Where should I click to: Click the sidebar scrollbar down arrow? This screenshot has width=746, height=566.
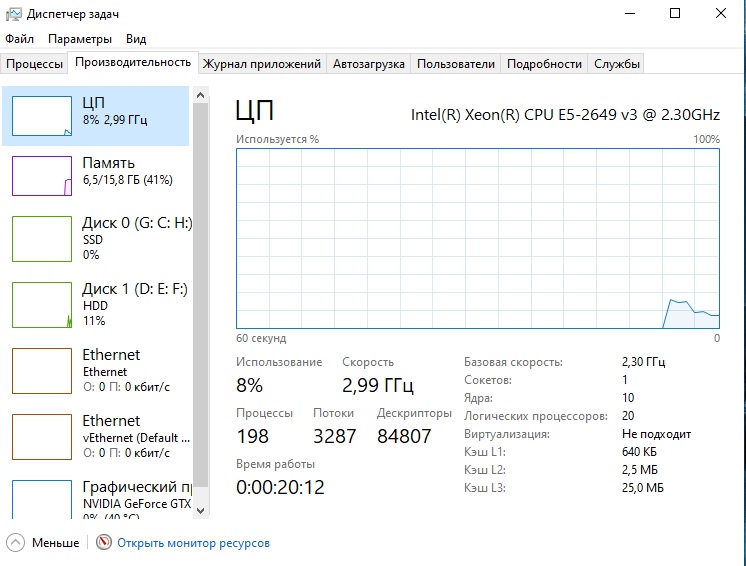click(200, 510)
